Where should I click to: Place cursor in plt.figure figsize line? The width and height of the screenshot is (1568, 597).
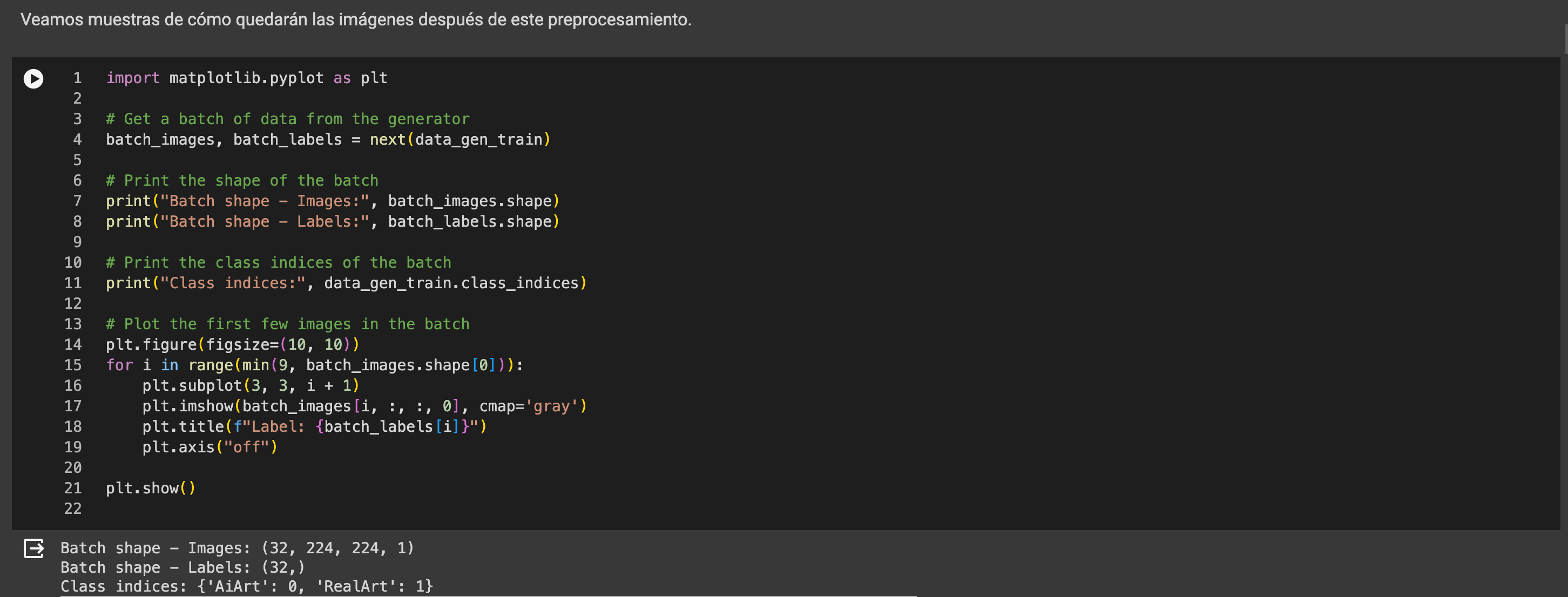point(232,345)
